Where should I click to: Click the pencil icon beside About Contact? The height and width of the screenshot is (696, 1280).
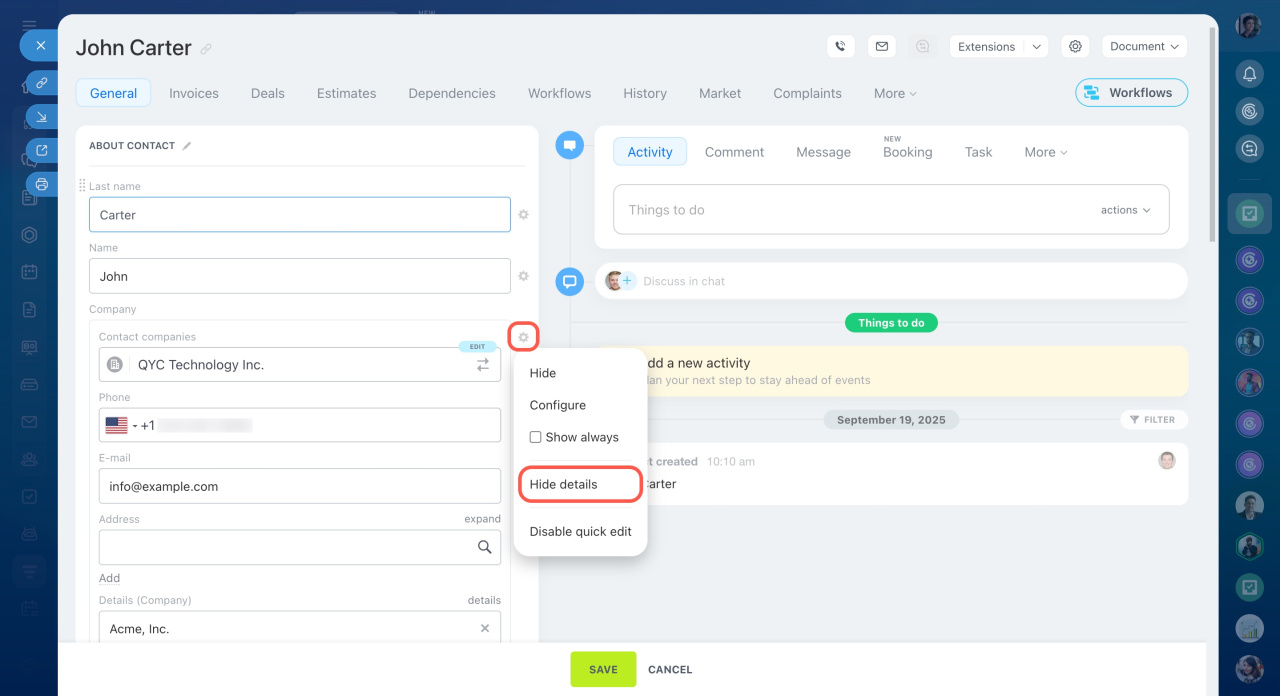click(187, 146)
